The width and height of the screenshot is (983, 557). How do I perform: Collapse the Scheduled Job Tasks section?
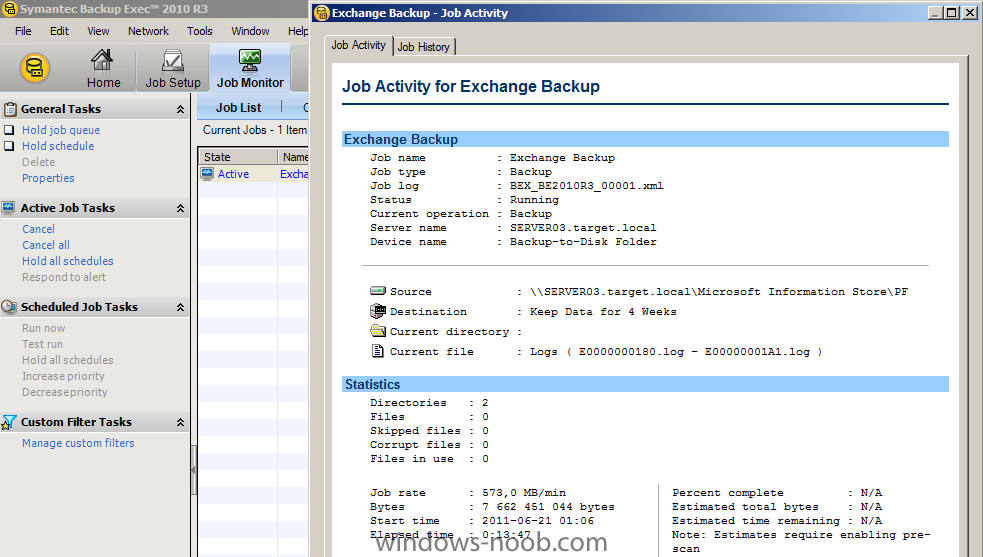pyautogui.click(x=181, y=307)
